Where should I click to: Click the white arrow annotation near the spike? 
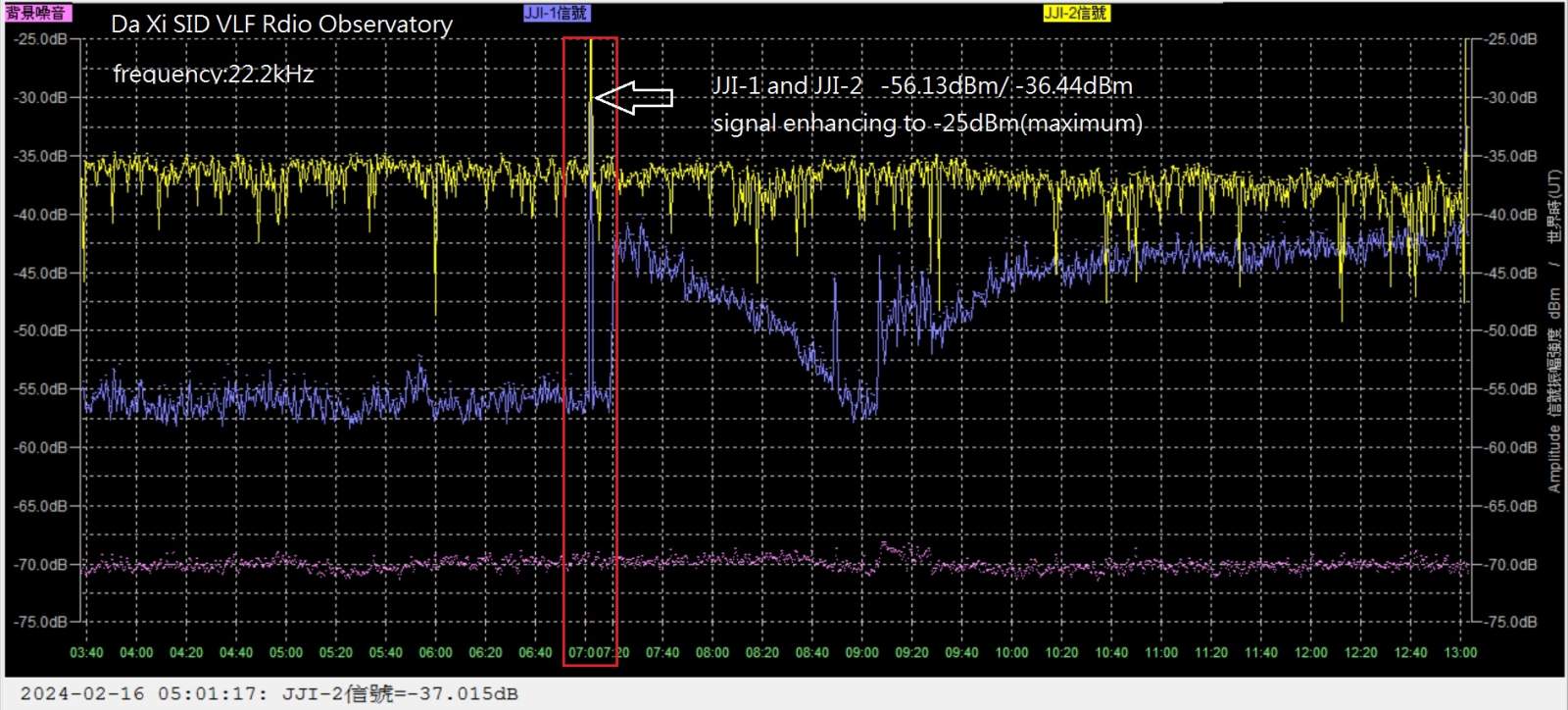point(634,97)
